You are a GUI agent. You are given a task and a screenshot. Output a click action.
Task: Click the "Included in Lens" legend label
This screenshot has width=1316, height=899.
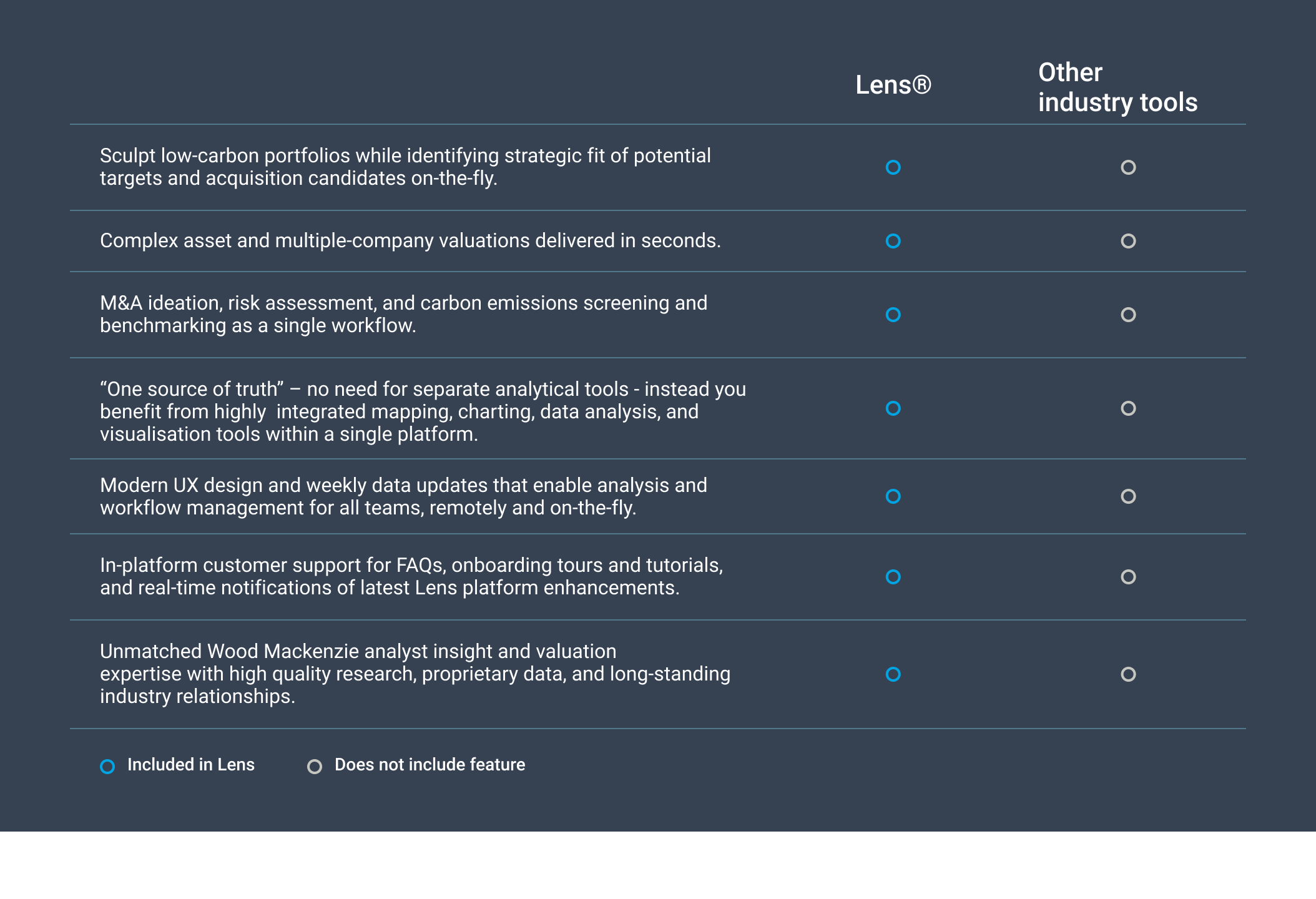coord(191,765)
